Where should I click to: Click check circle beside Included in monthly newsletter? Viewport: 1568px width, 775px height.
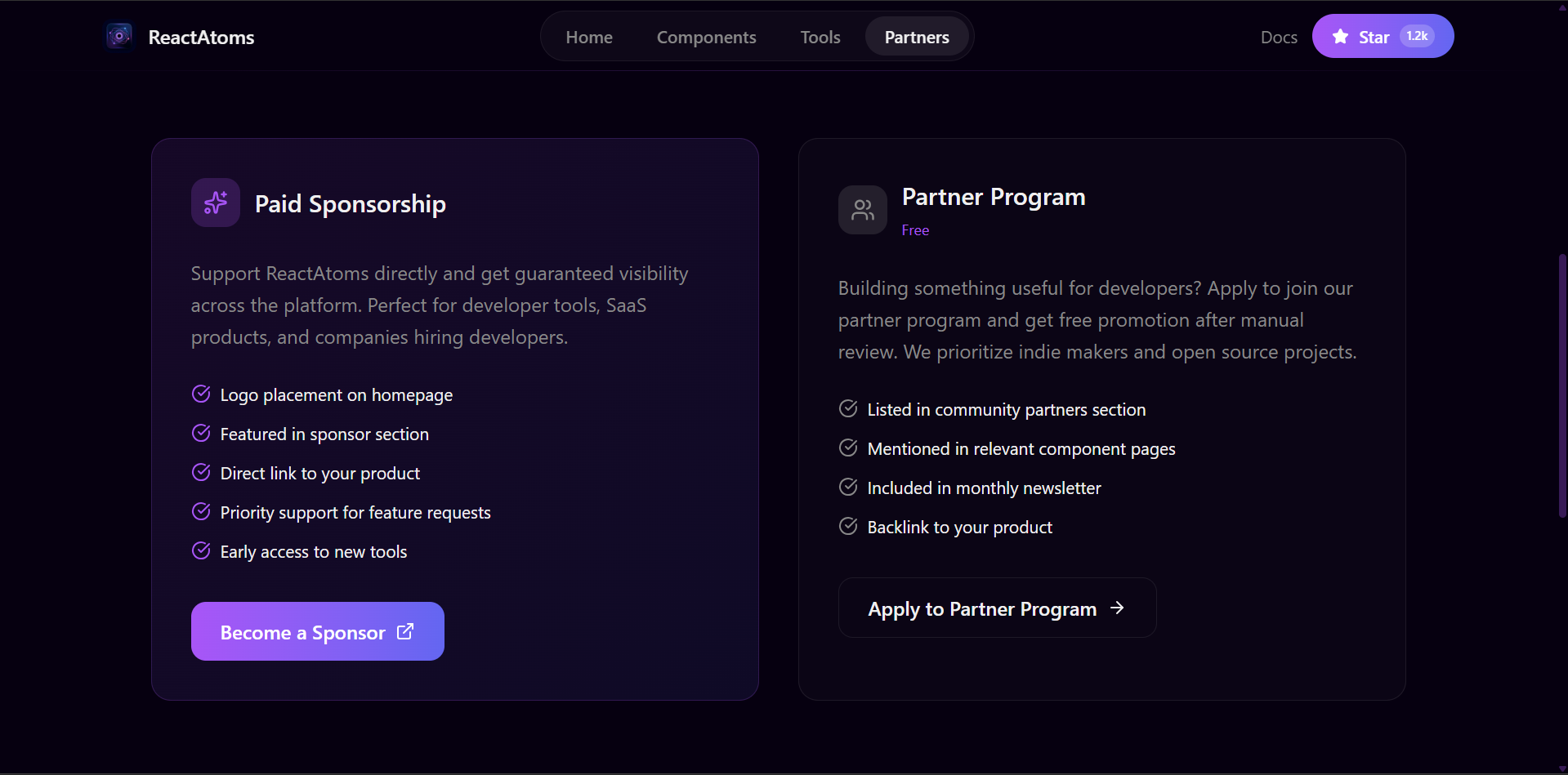coord(848,488)
